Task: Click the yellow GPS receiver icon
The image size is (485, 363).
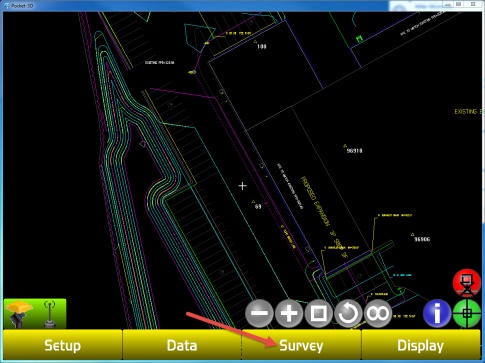Action: pyautogui.click(x=19, y=313)
